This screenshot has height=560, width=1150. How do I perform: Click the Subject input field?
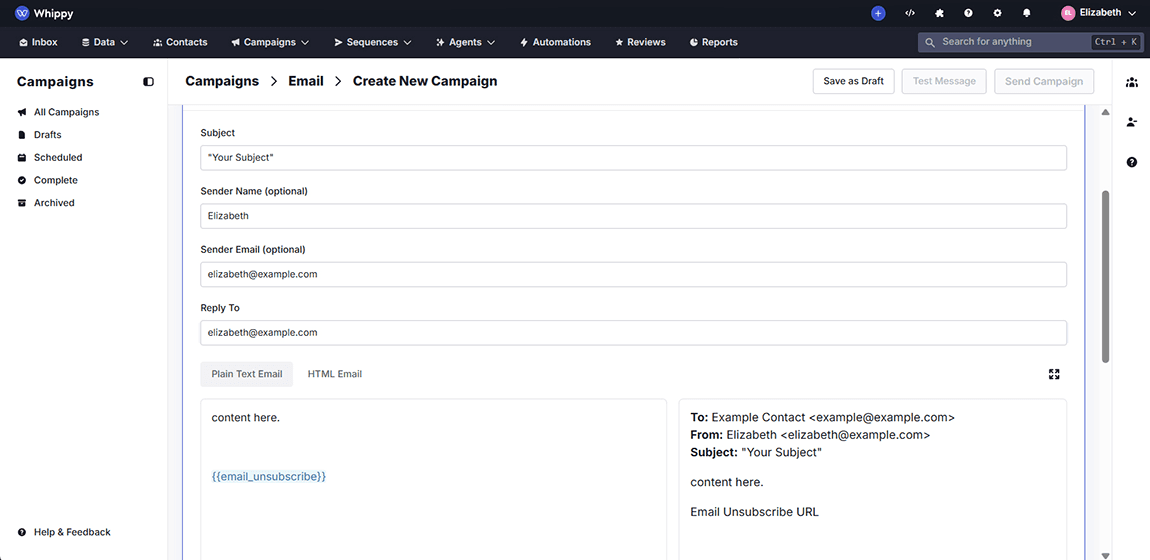(x=634, y=158)
